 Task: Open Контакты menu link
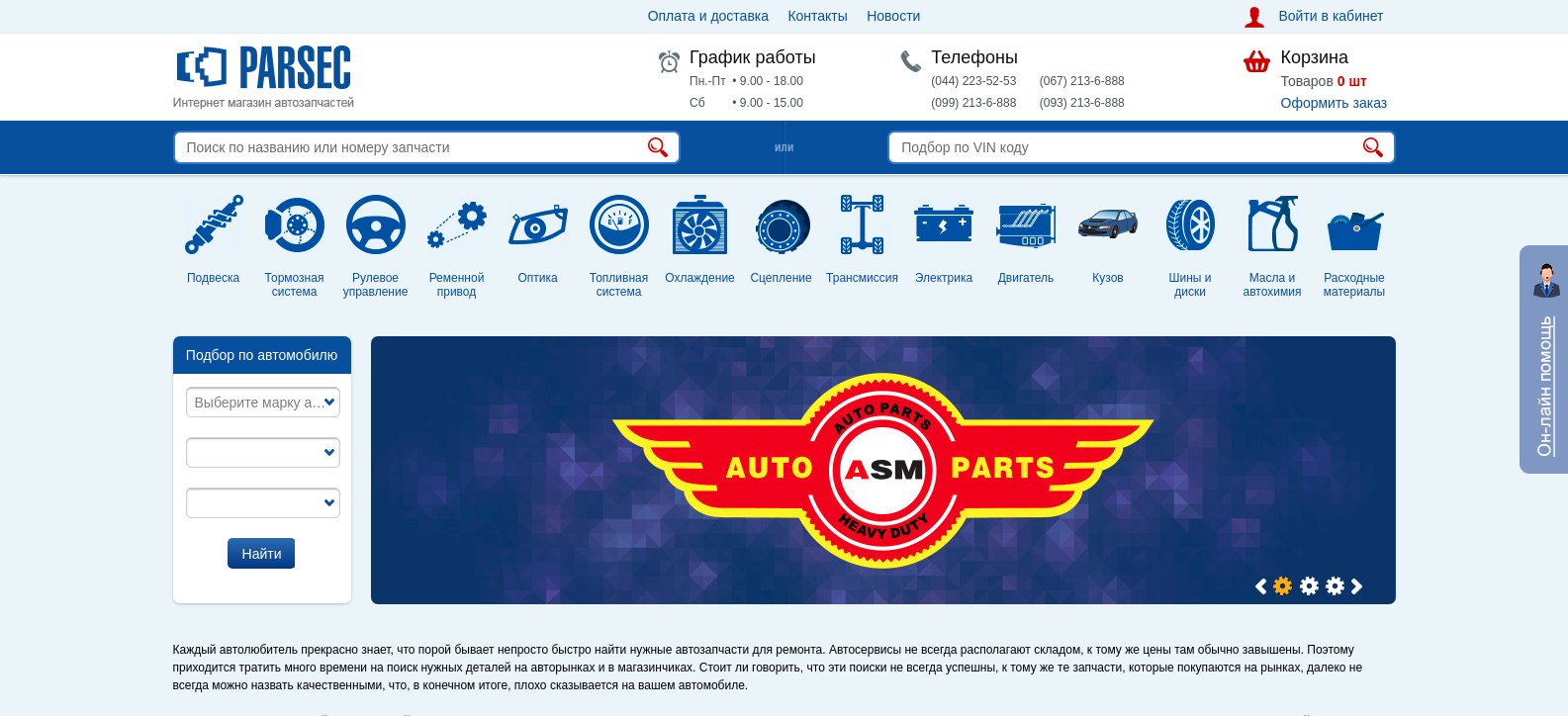tap(817, 16)
